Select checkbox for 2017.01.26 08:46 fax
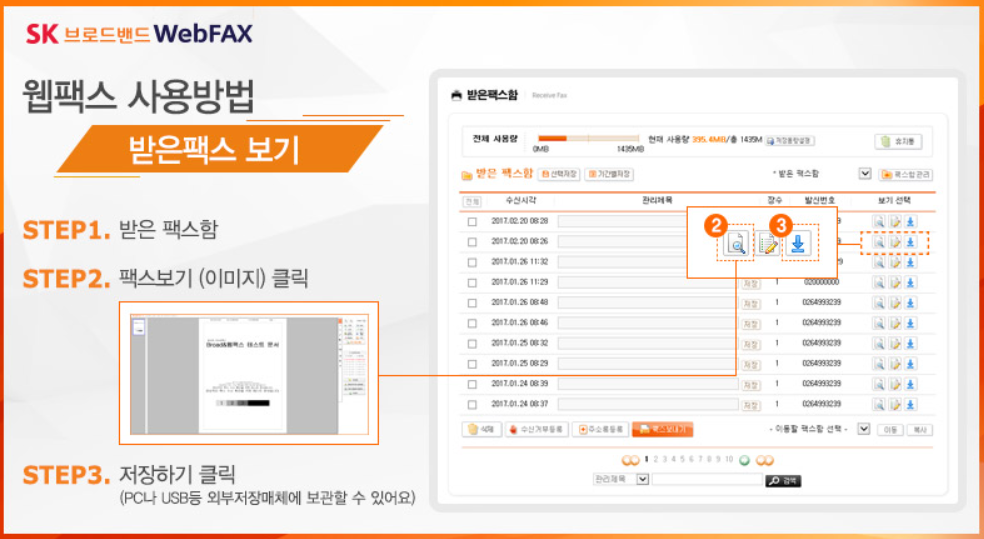Image resolution: width=984 pixels, height=539 pixels. pyautogui.click(x=472, y=323)
